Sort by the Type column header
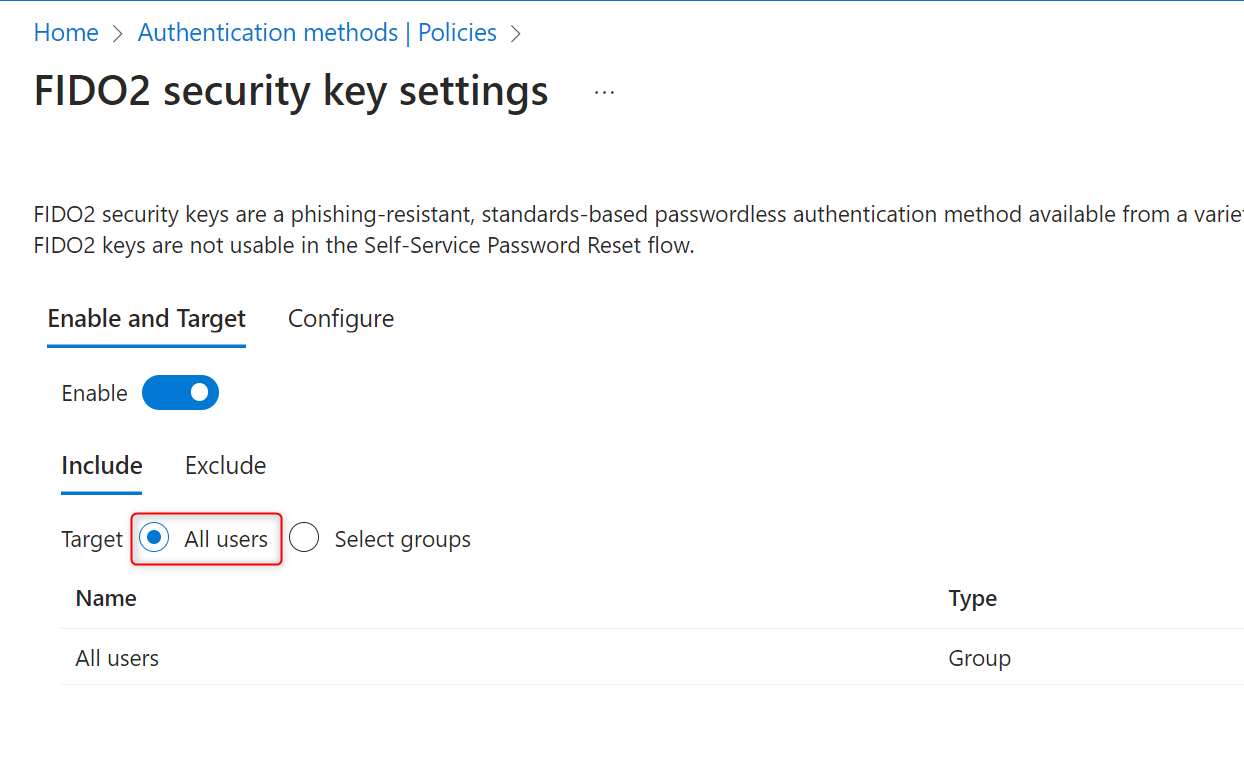 coord(973,599)
